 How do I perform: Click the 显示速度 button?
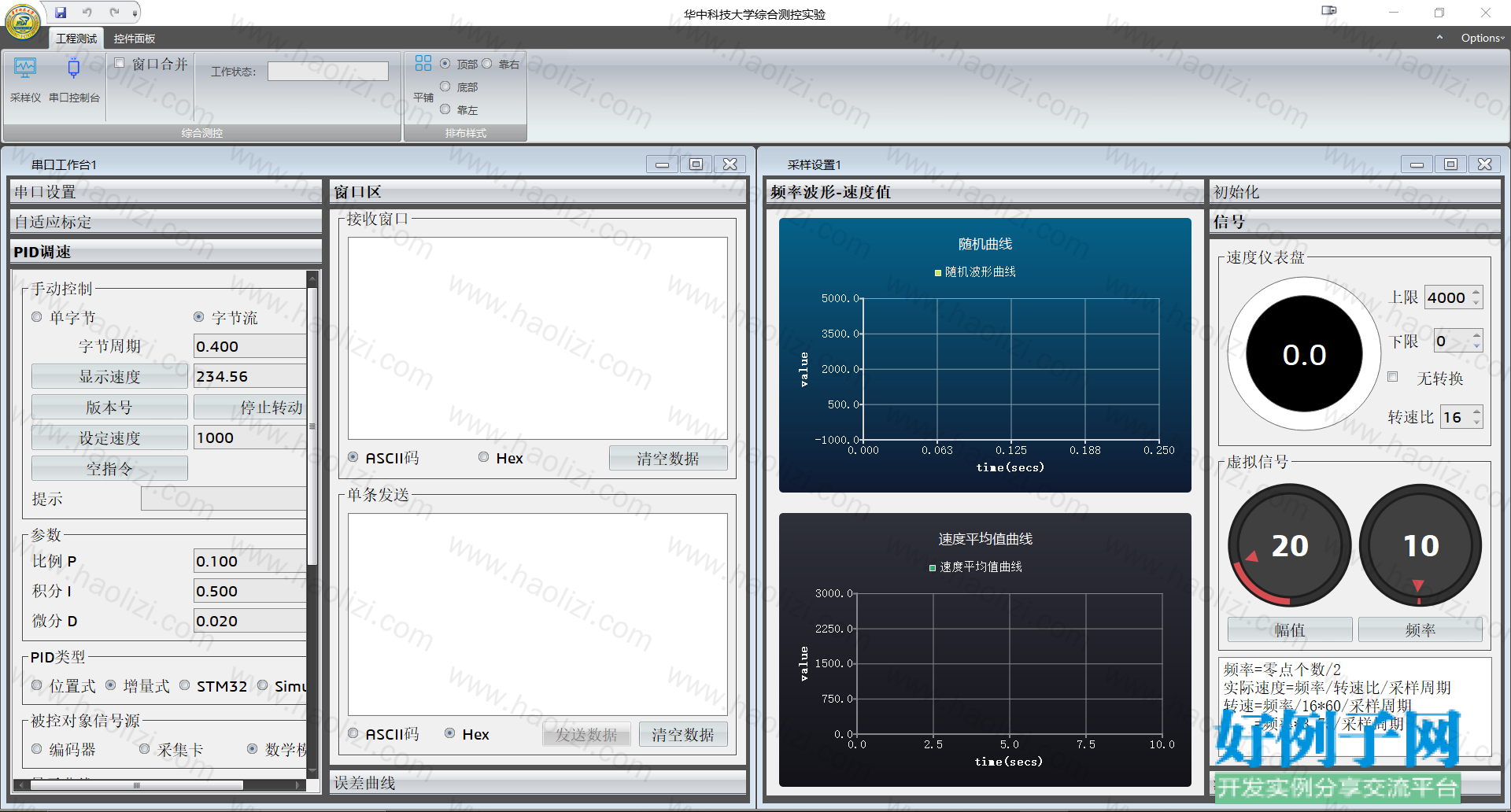pos(109,377)
